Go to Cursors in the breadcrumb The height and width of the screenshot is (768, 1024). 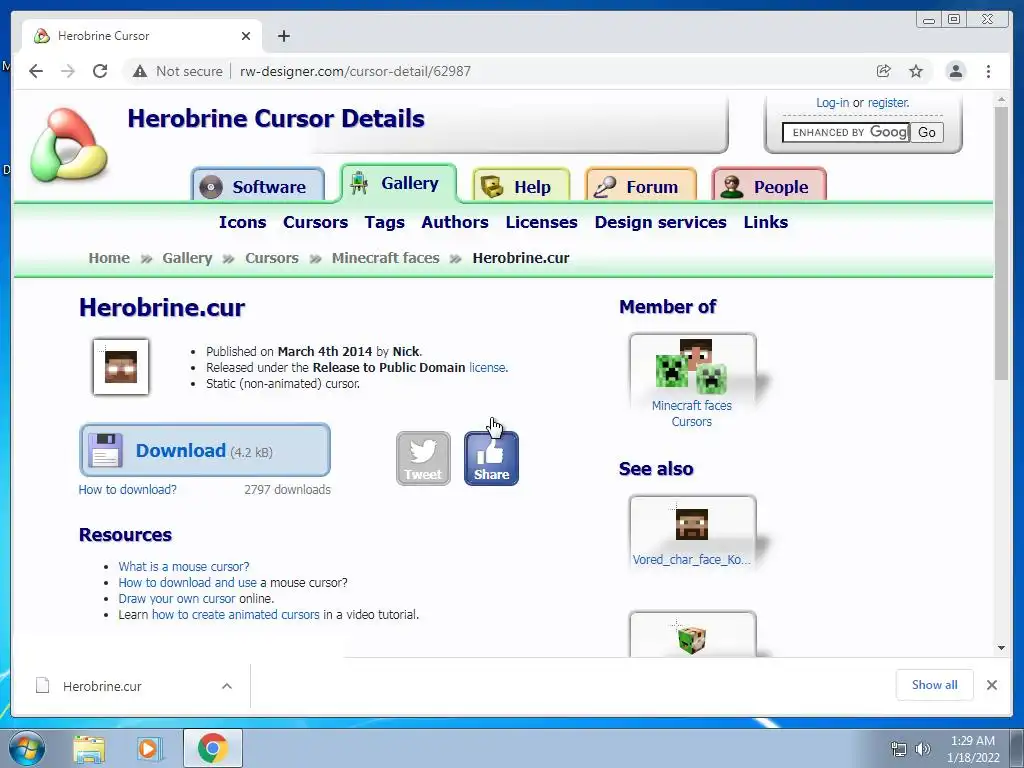point(272,258)
